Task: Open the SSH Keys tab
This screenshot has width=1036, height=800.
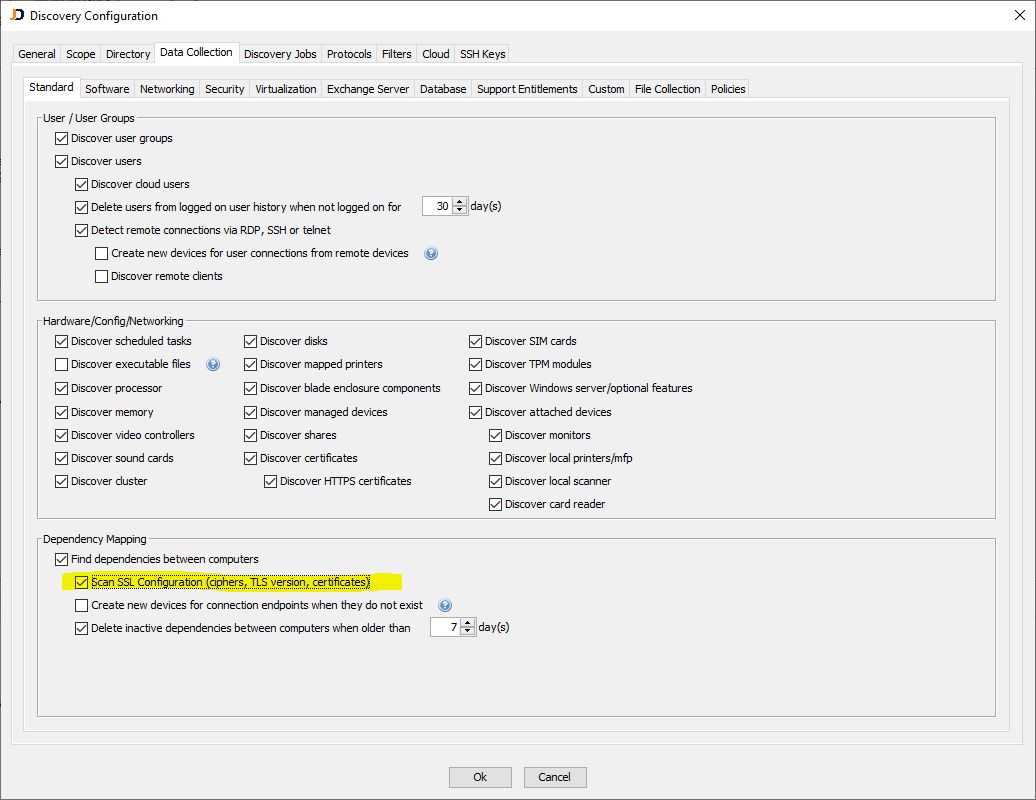Action: tap(481, 54)
